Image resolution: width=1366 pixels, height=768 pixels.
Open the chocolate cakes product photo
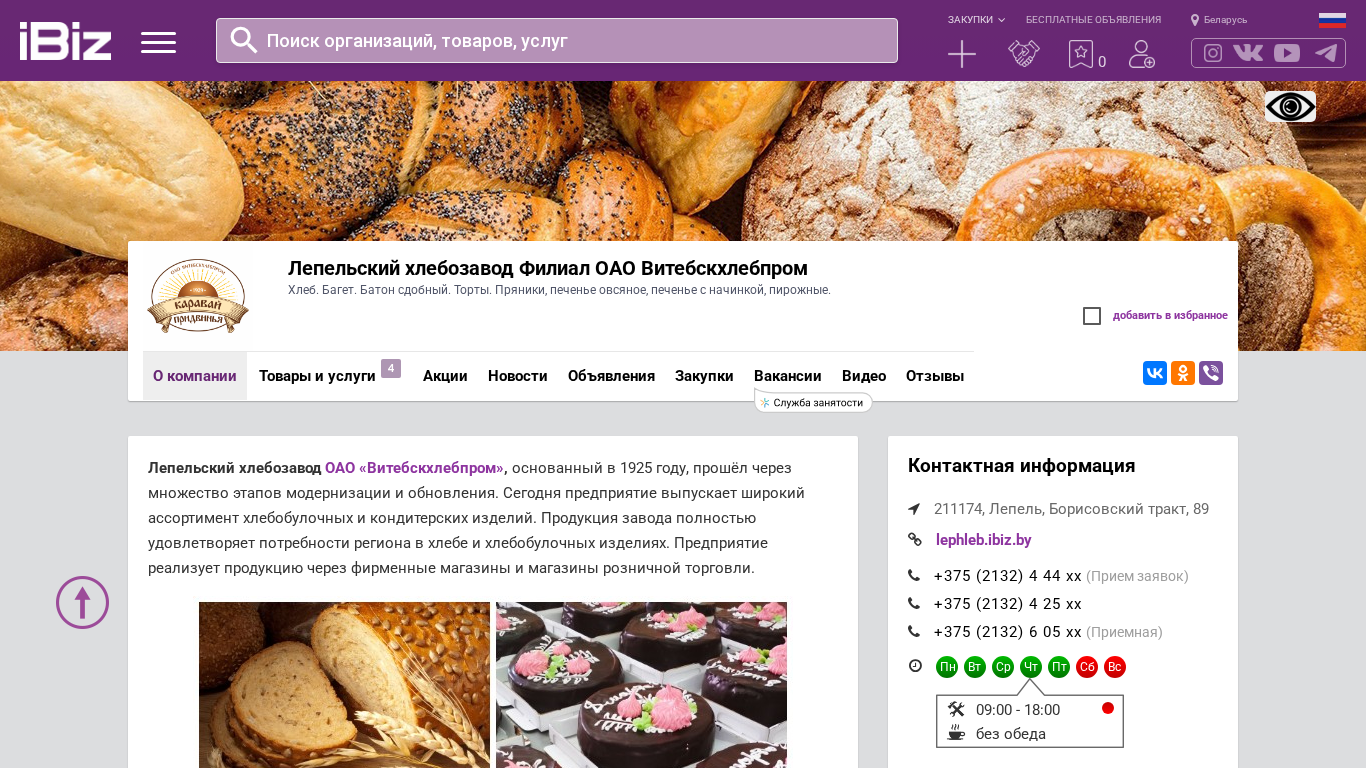click(x=641, y=685)
